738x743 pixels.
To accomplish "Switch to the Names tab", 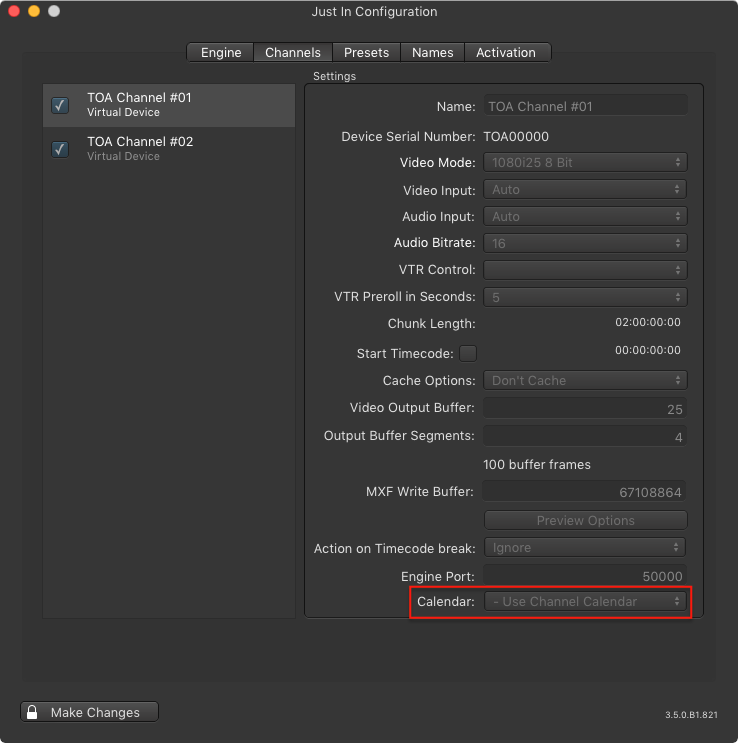I will [x=432, y=53].
